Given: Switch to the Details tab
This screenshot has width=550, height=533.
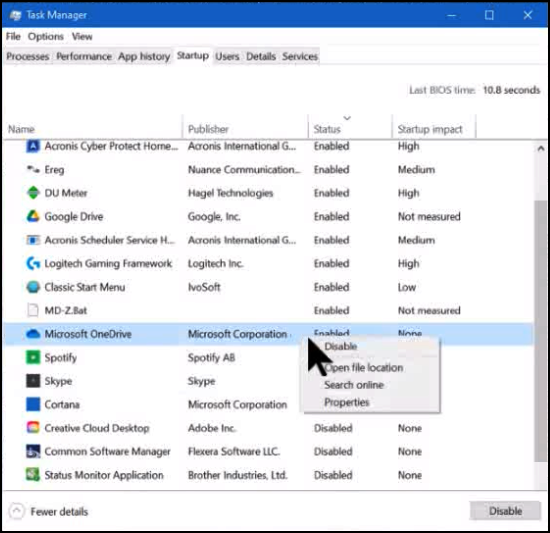Looking at the screenshot, I should tap(261, 56).
